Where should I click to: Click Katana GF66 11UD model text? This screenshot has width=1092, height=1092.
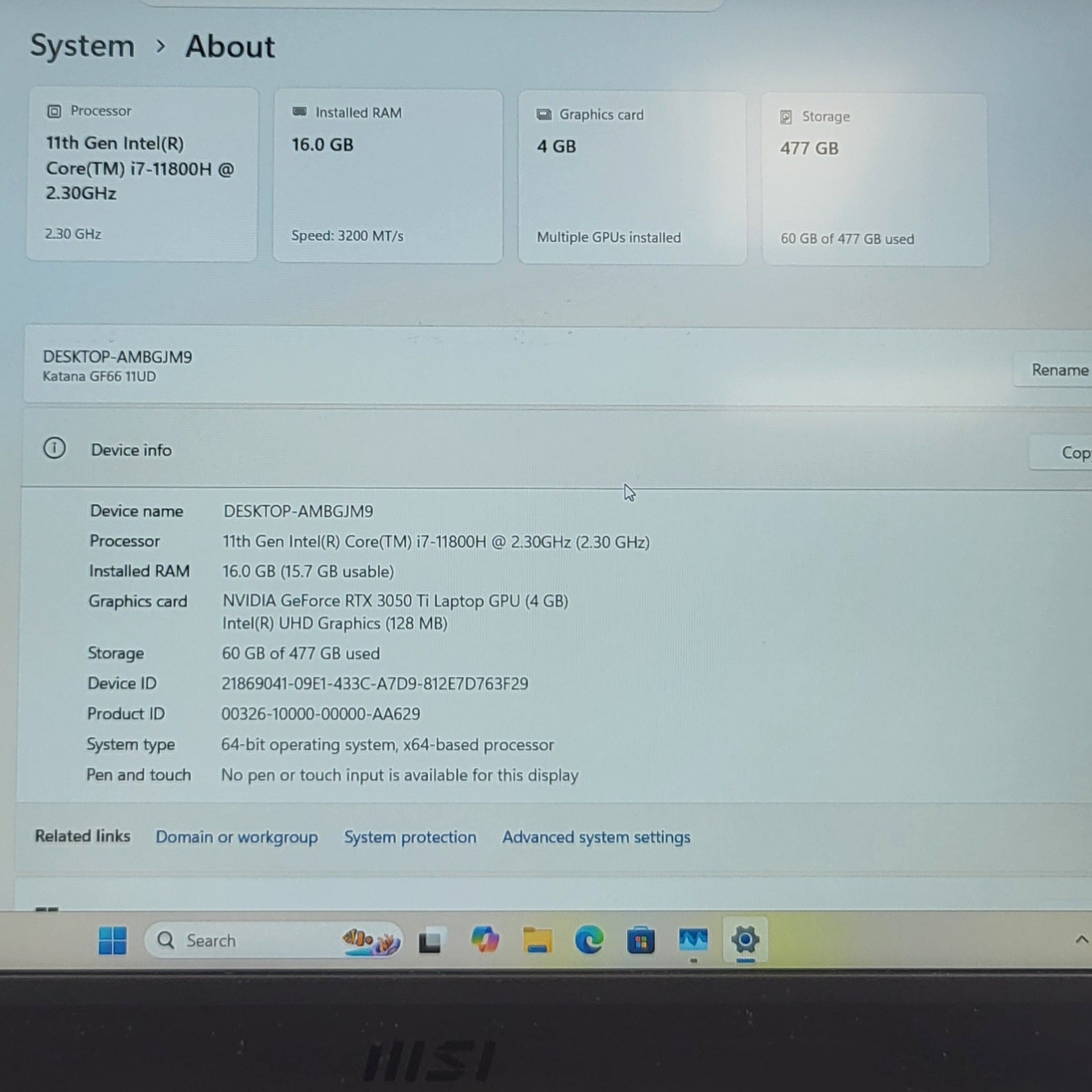coord(100,377)
